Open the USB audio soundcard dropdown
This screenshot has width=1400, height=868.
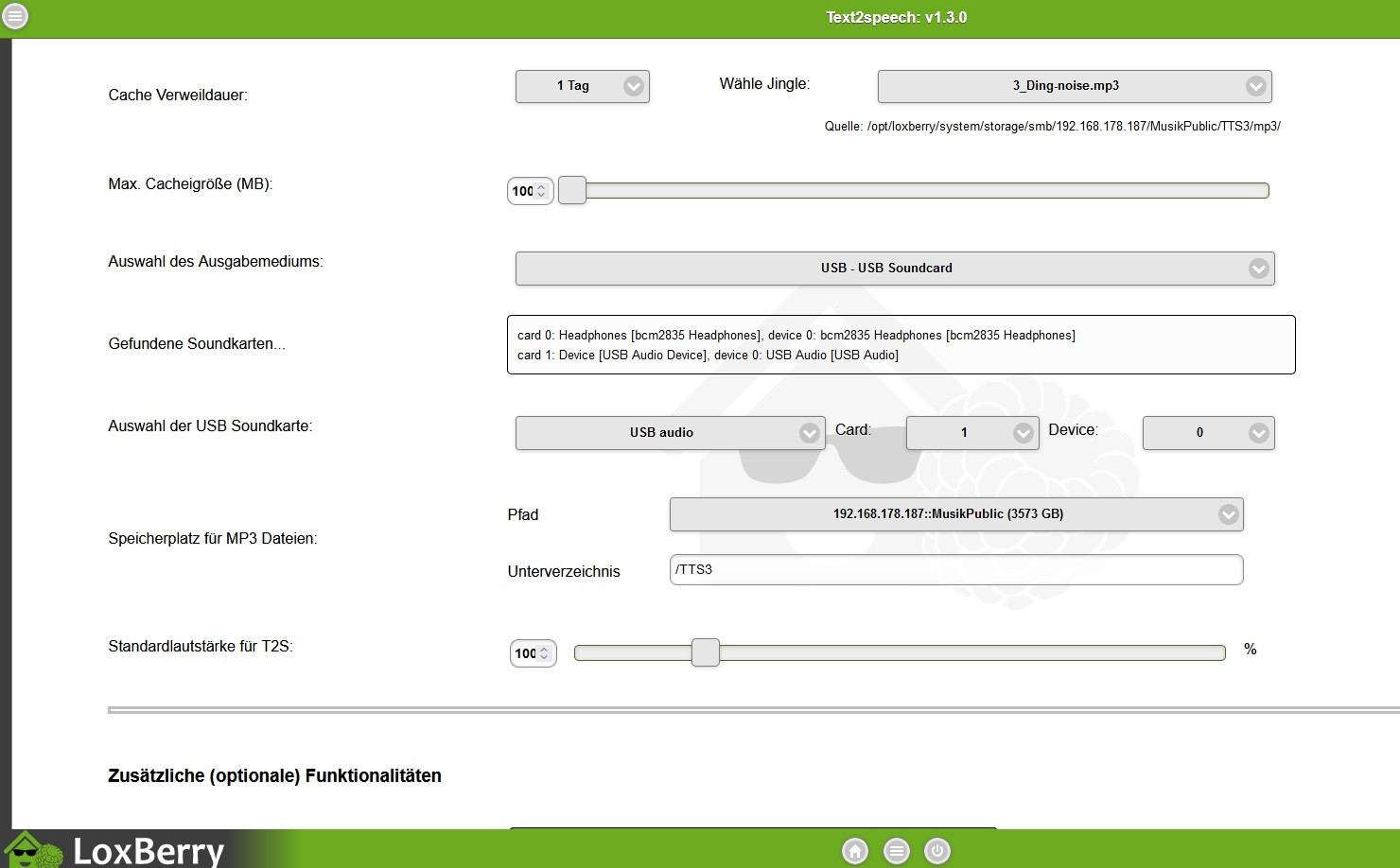click(669, 432)
